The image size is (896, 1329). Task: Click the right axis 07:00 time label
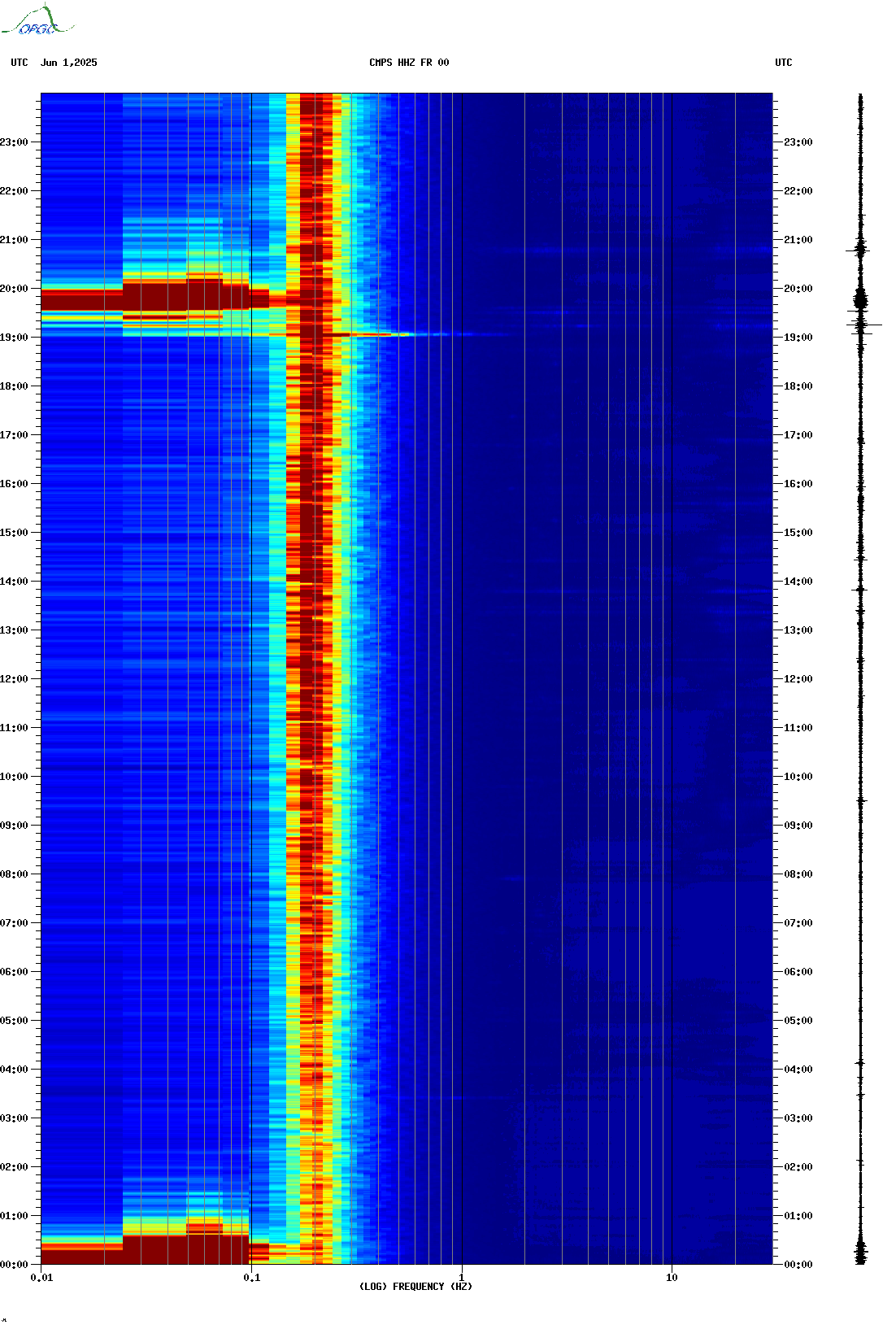coord(798,923)
